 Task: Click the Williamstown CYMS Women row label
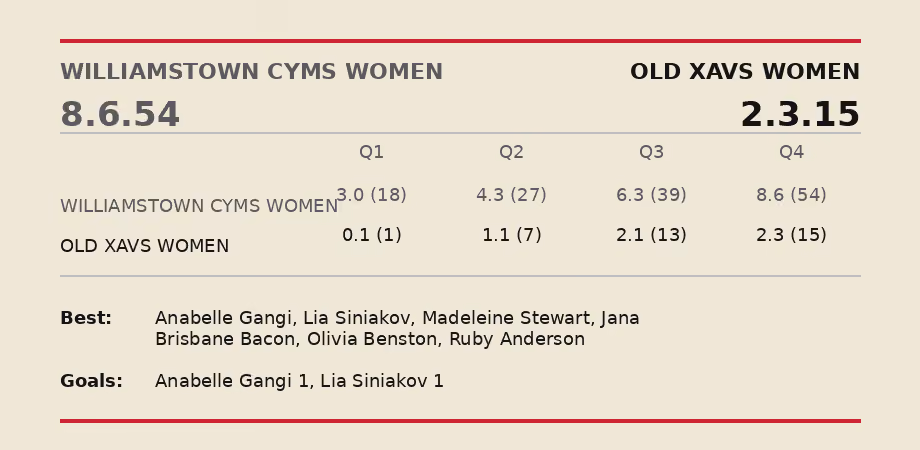(199, 206)
